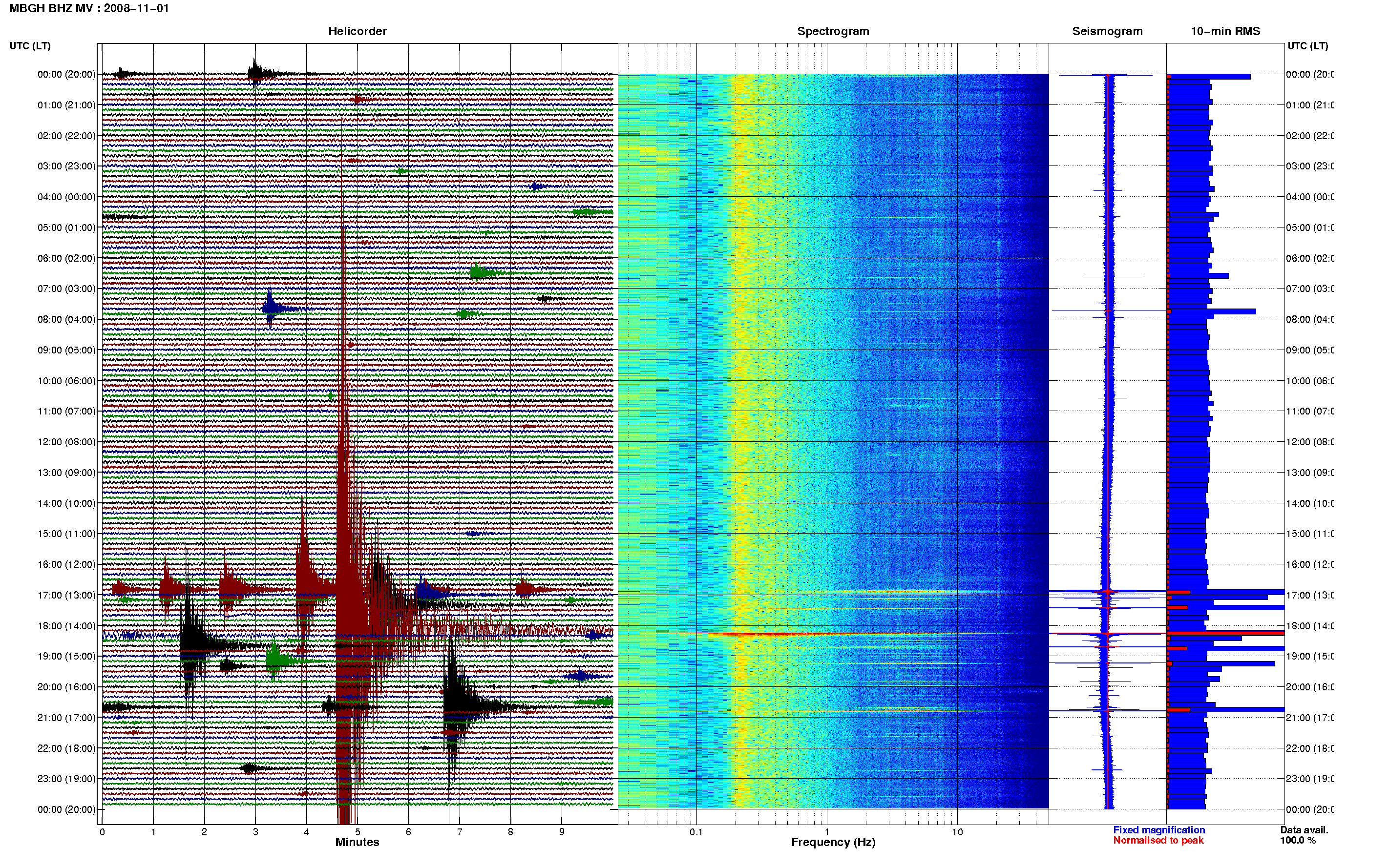The height and width of the screenshot is (868, 1389).
Task: Select the 'Helicorder' panel heading
Action: (357, 31)
